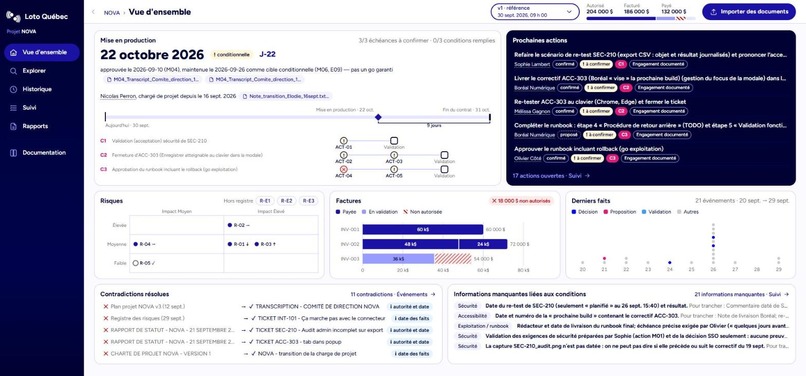
Task: Open the 21 informations manquantes Suivi link
Action: click(742, 294)
